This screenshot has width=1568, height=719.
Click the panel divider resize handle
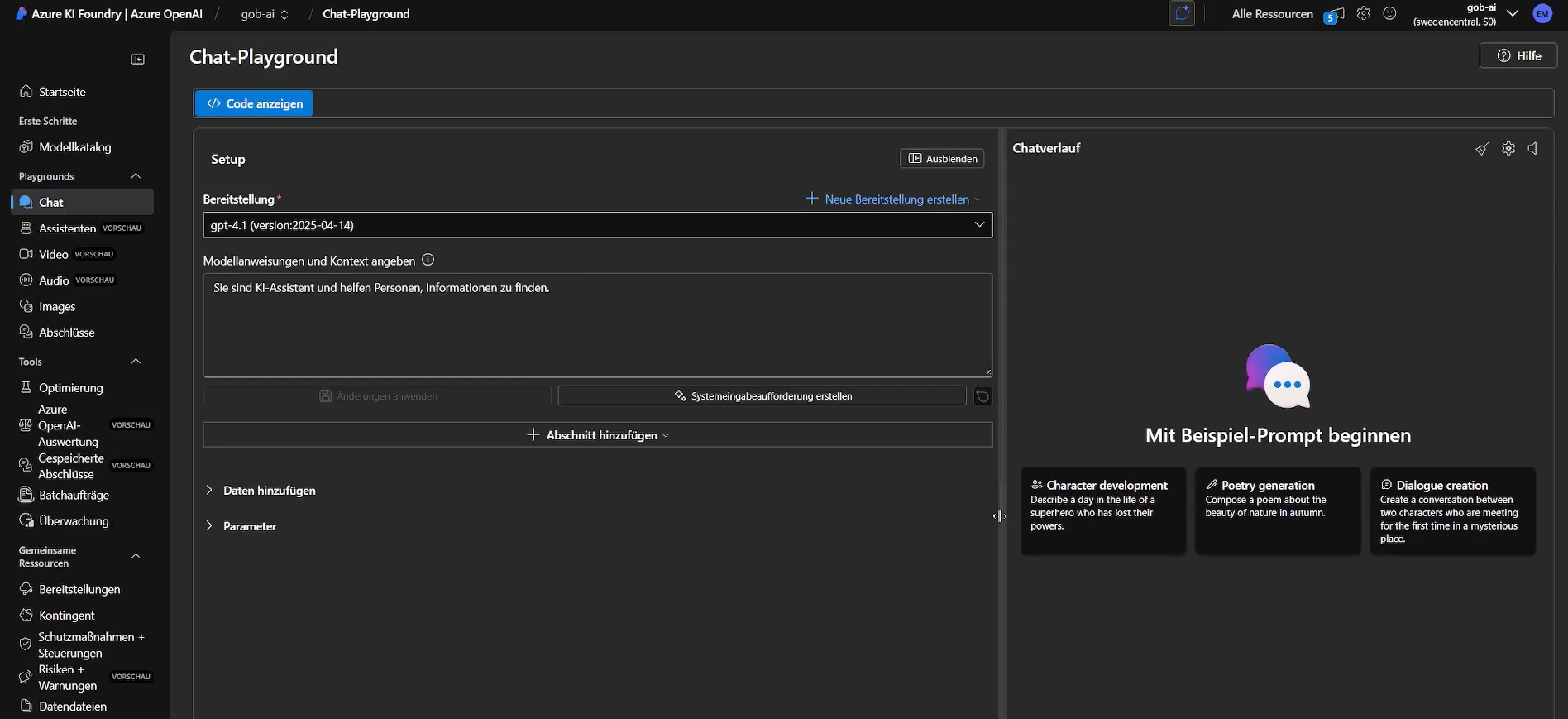[x=1000, y=516]
